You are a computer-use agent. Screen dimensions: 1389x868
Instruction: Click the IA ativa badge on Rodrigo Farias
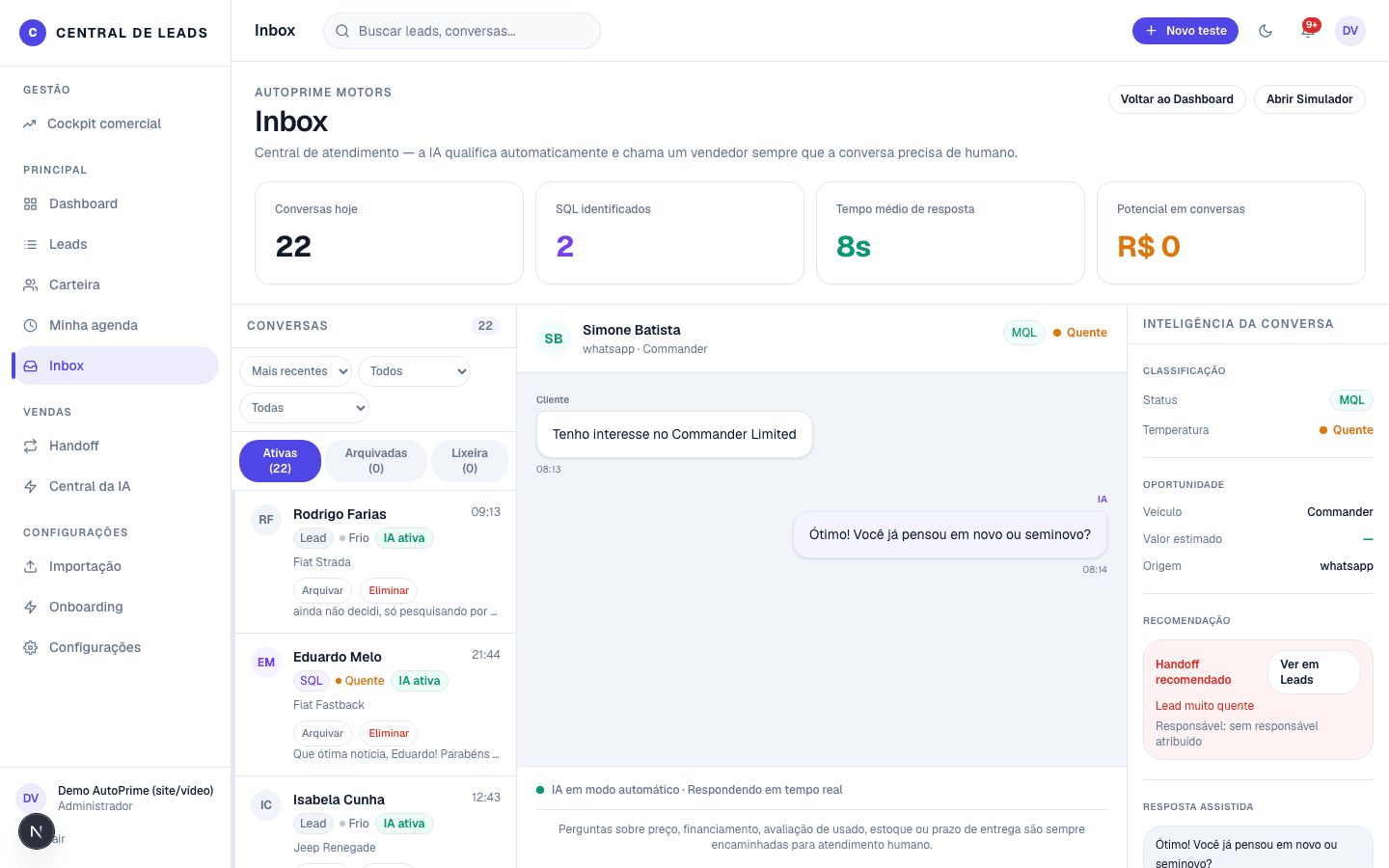point(404,538)
